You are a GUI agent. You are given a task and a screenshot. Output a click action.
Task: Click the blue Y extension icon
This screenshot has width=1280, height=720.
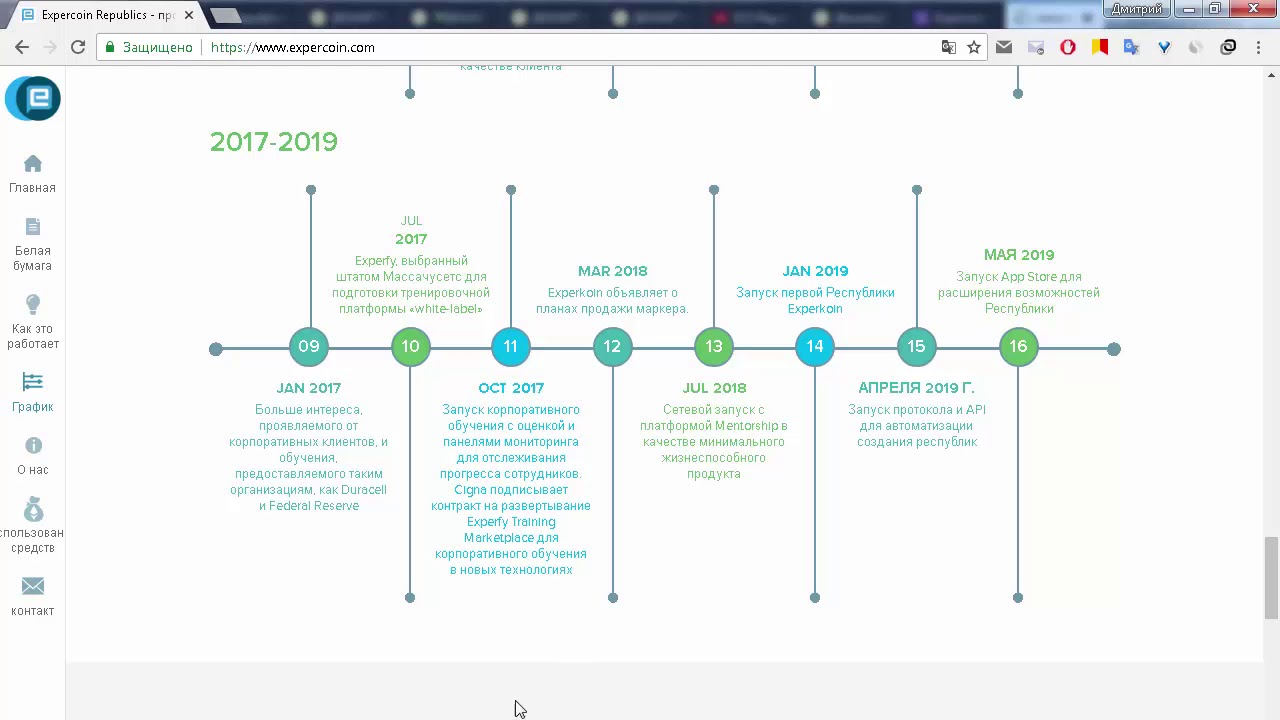(x=1164, y=47)
